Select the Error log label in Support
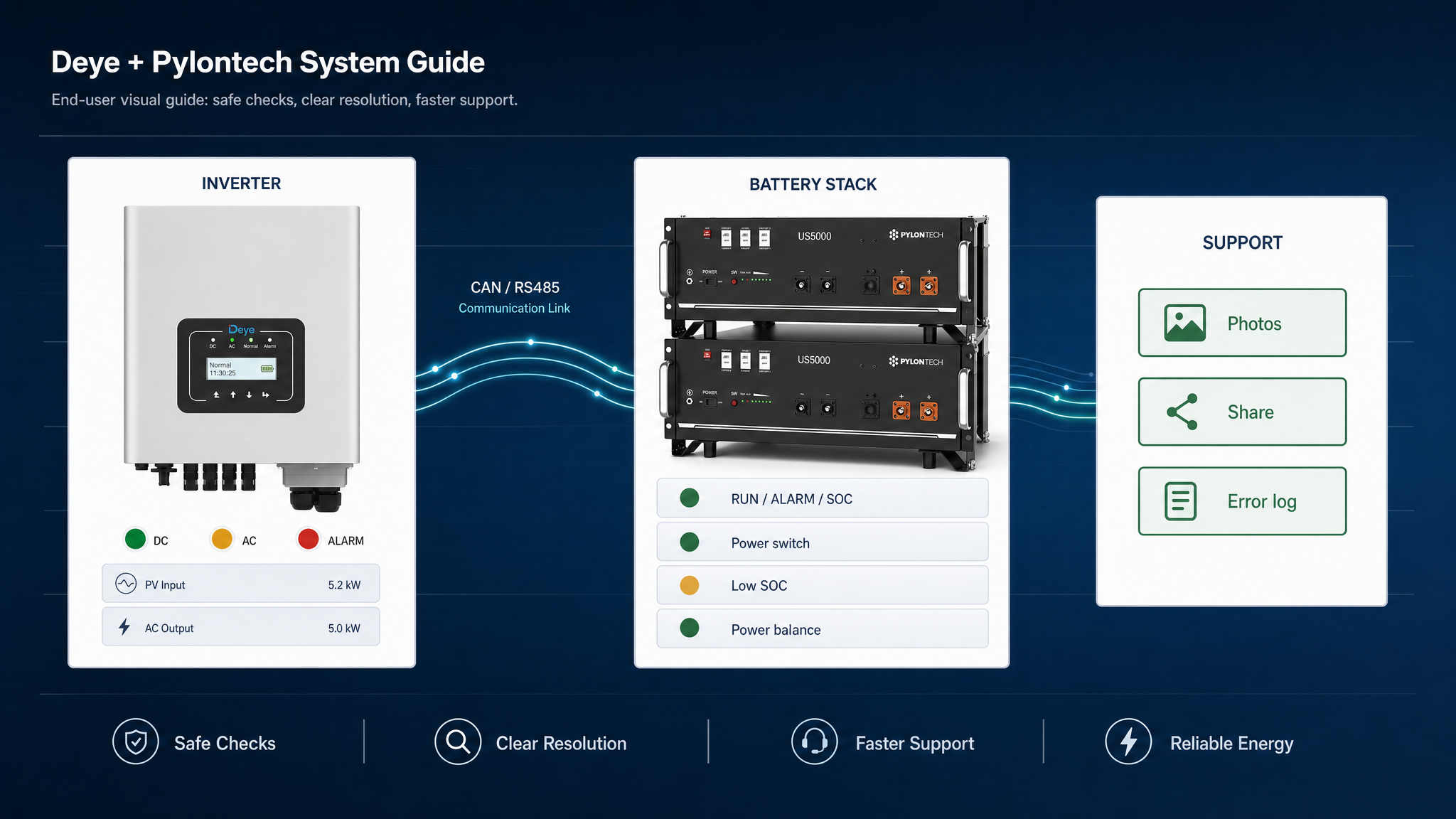The height and width of the screenshot is (819, 1456). (x=1262, y=502)
